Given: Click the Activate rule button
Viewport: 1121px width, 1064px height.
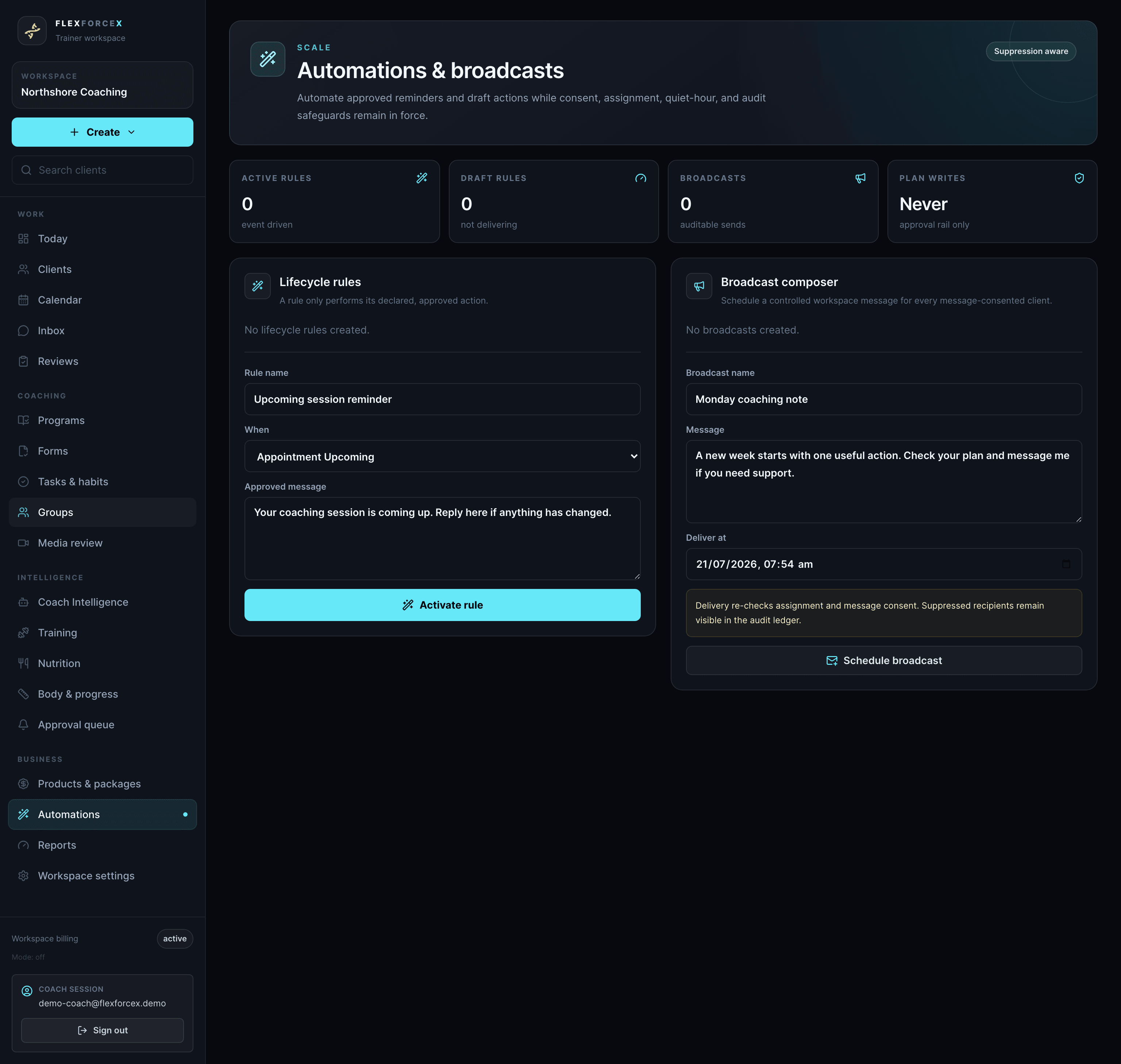Looking at the screenshot, I should point(443,605).
